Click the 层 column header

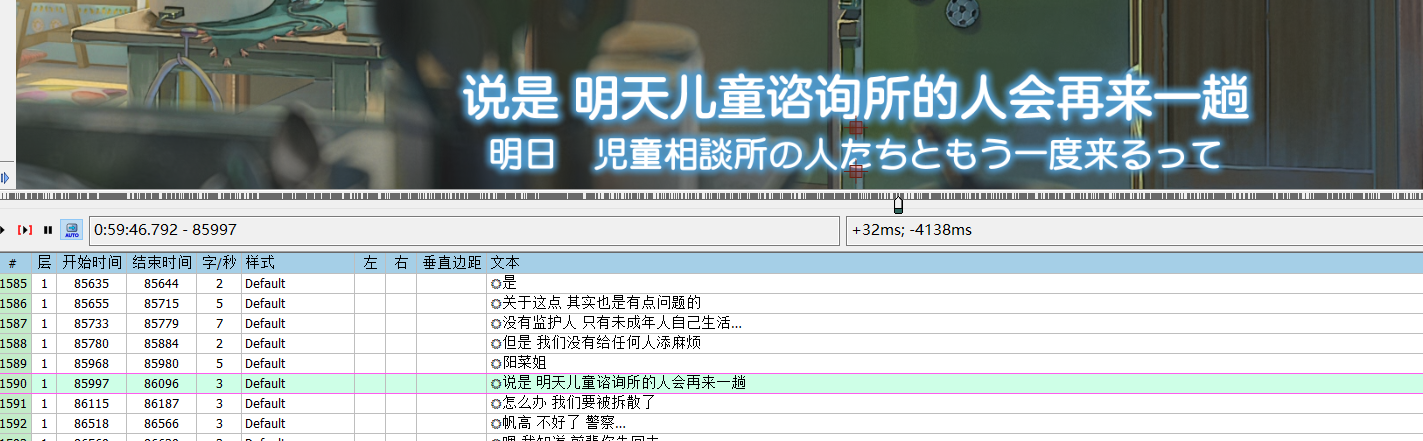coord(44,263)
